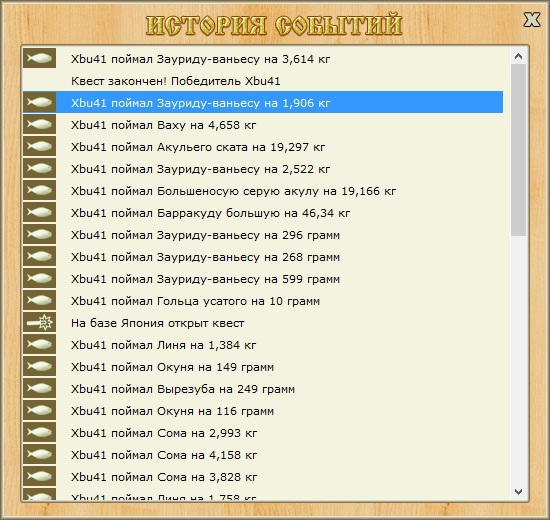The width and height of the screenshot is (550, 520).
Task: Select row 'Вырезуба на 249 грамм'
Action: pyautogui.click(x=263, y=388)
